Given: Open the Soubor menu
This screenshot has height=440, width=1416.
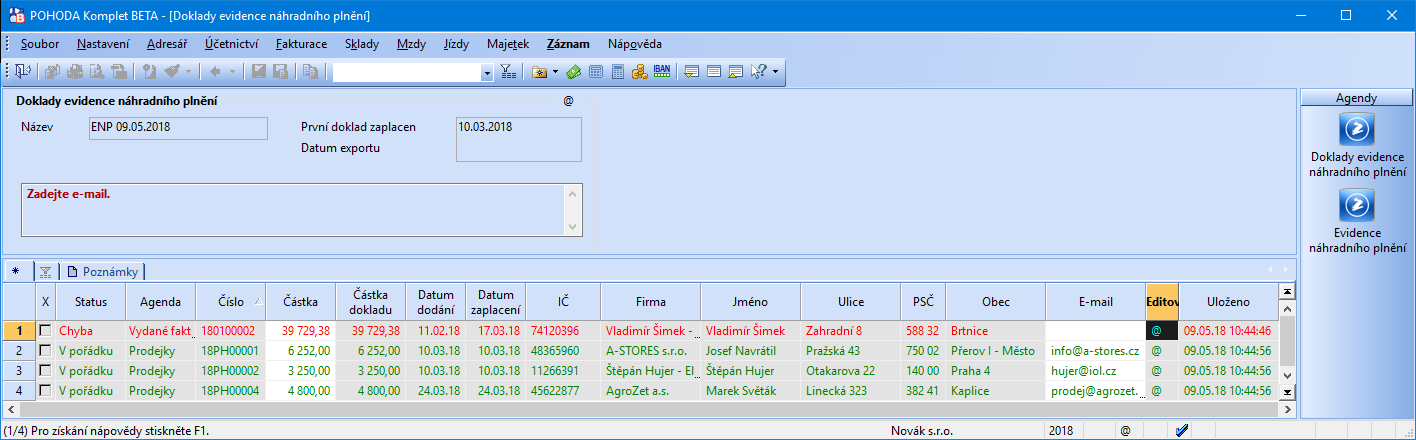Looking at the screenshot, I should click(40, 44).
